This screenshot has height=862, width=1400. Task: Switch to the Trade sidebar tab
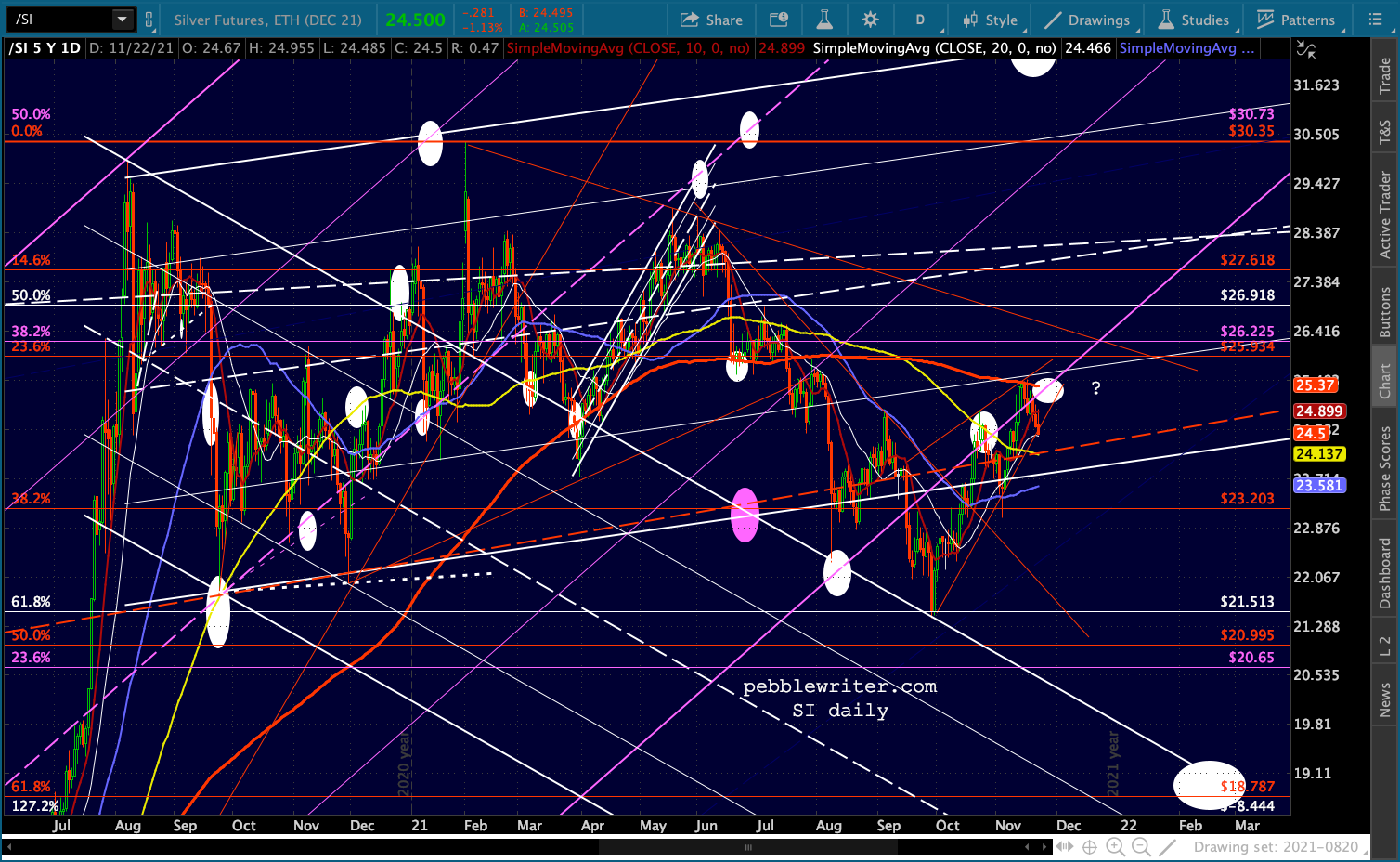pos(1384,76)
